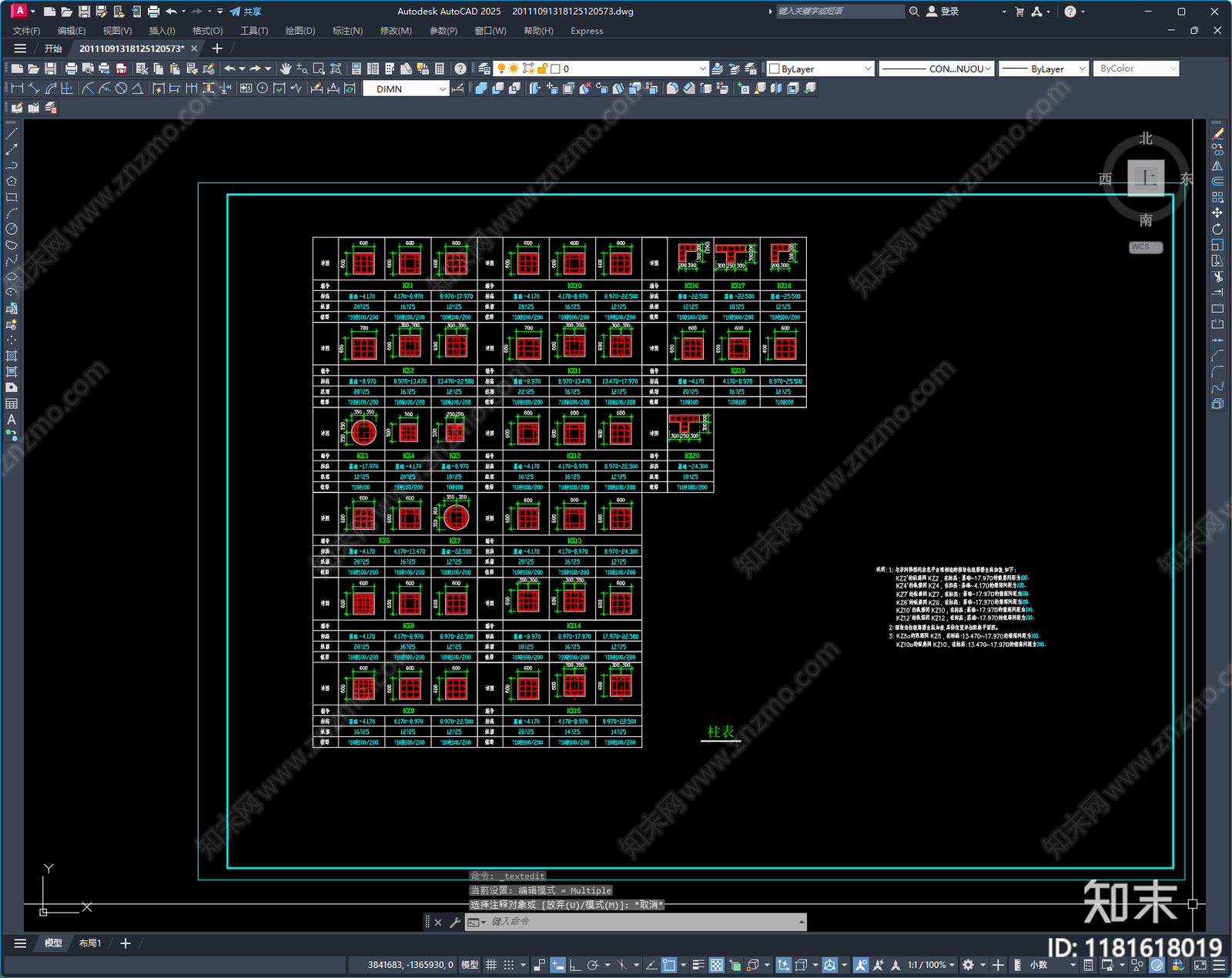Image resolution: width=1232 pixels, height=978 pixels.
Task: Toggle dynamic input in status bar
Action: (557, 965)
